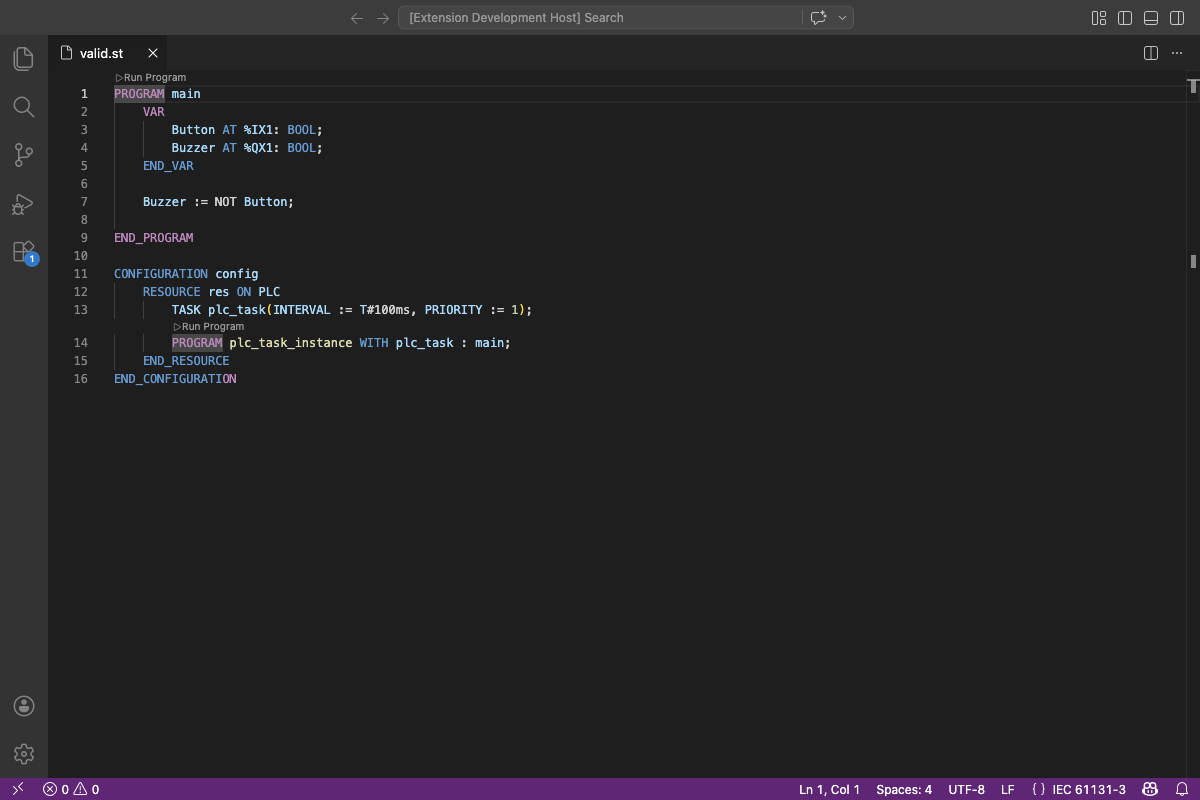Open the Manage settings gear

24,754
